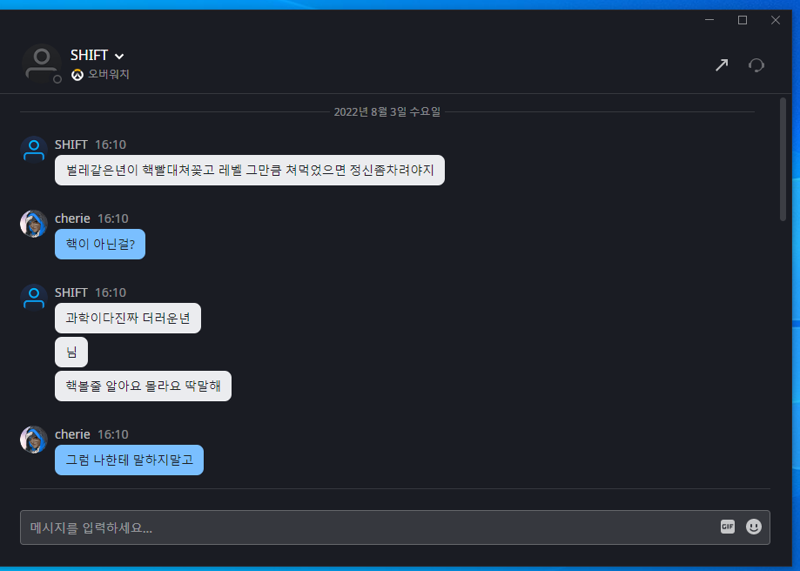The width and height of the screenshot is (800, 571).
Task: Start voice chat with headset icon
Action: 756,65
